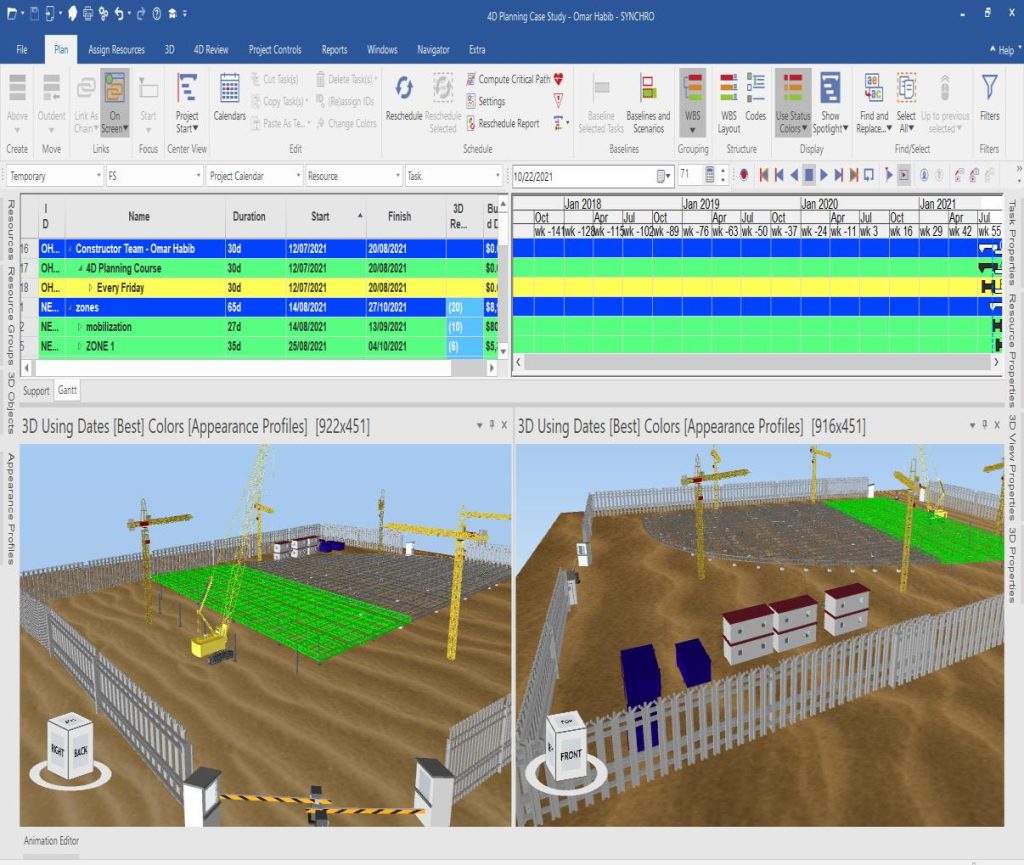Click the print icon in quick access bar
Screen dimensions: 1024x865
coord(87,13)
